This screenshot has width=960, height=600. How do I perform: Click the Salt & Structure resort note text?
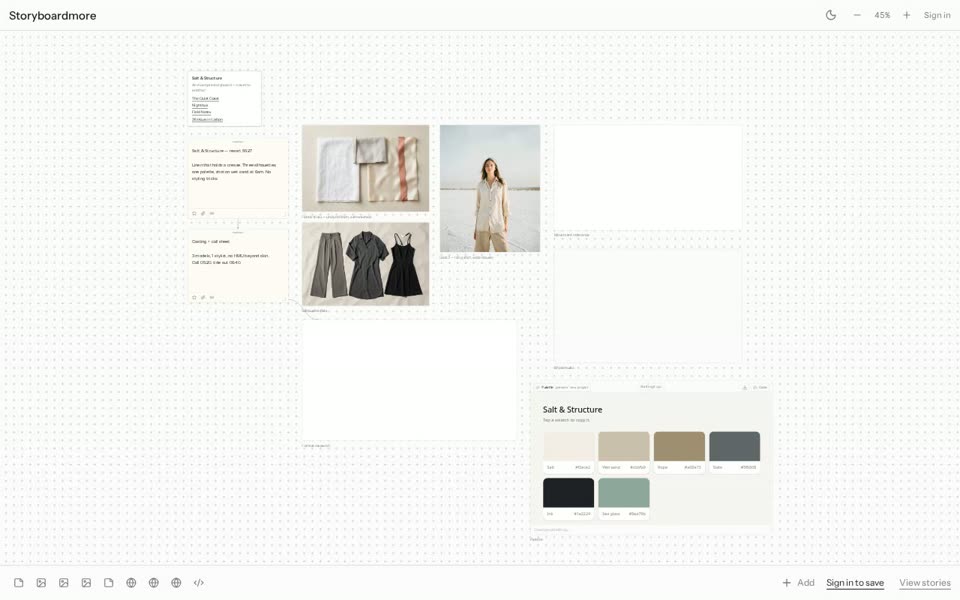click(x=234, y=165)
